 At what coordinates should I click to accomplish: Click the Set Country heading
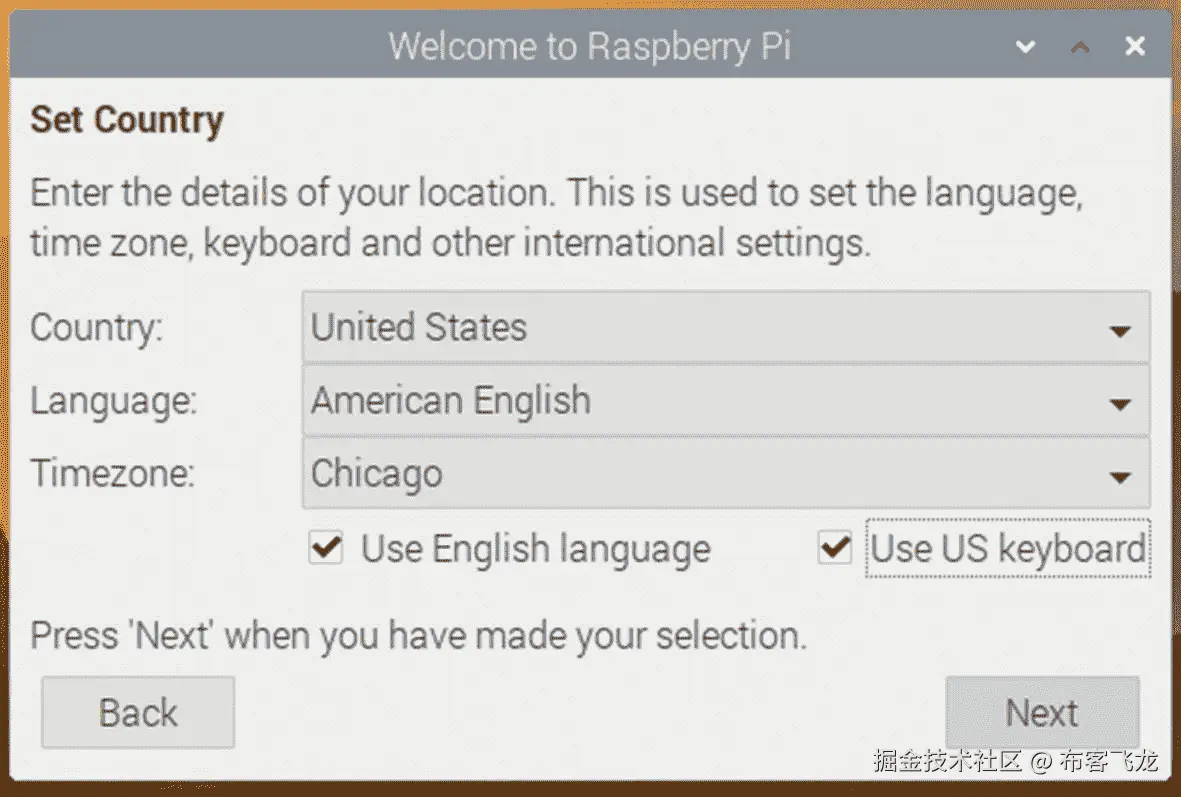pyautogui.click(x=127, y=120)
